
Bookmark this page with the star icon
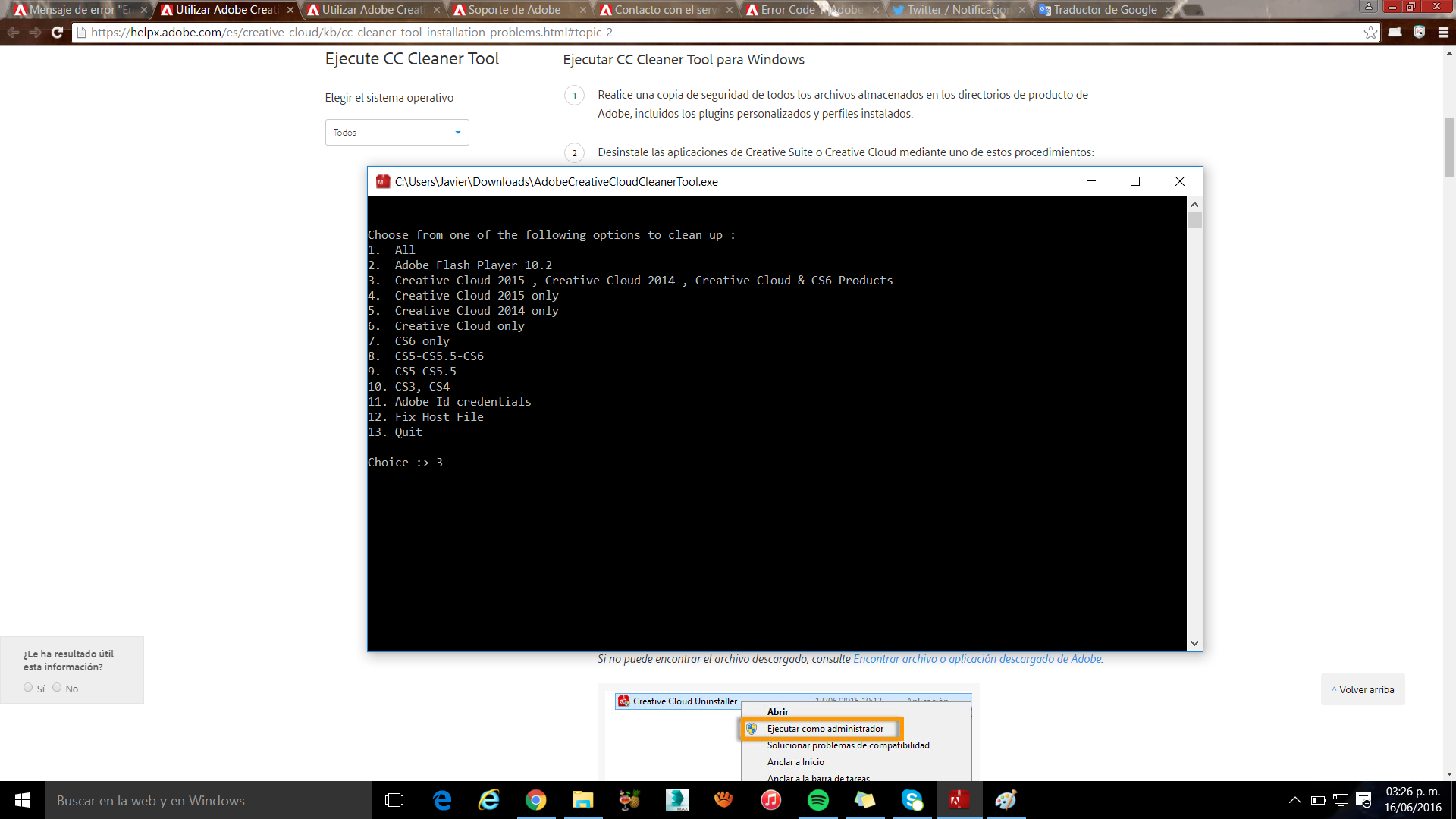point(1370,32)
